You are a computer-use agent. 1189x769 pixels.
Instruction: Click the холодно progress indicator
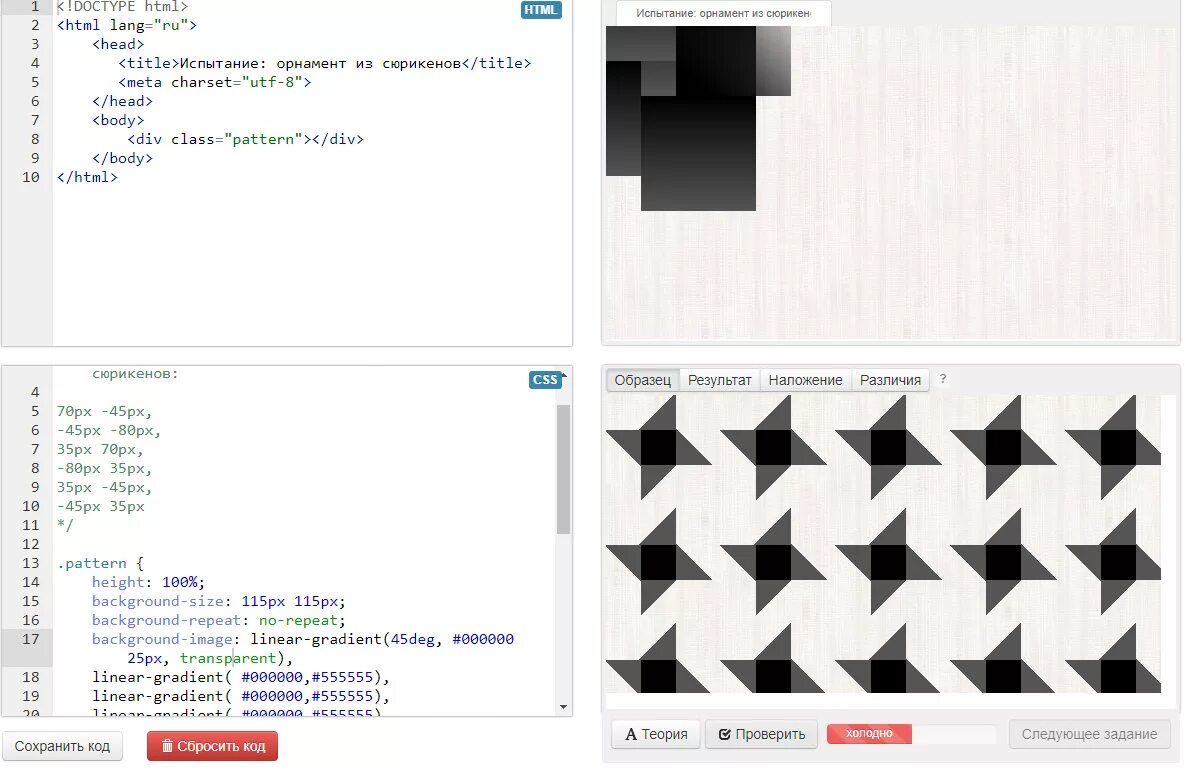click(869, 733)
